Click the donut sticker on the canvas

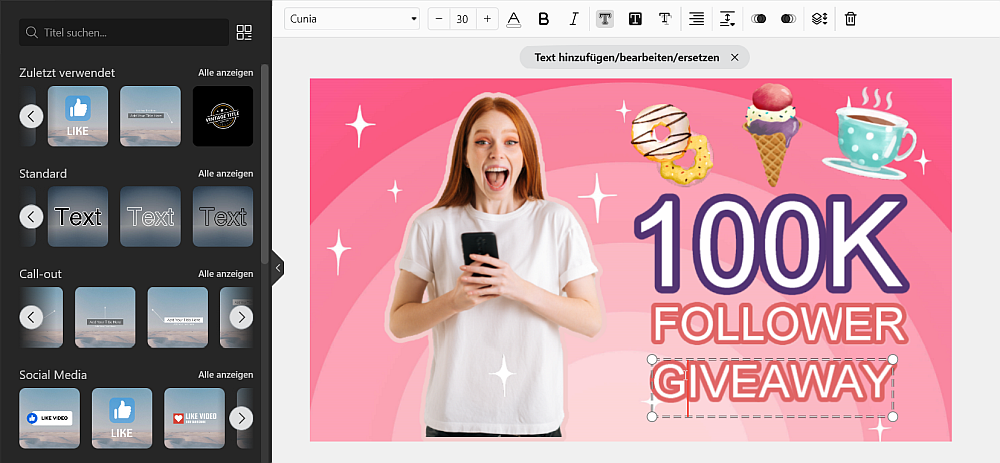[672, 143]
